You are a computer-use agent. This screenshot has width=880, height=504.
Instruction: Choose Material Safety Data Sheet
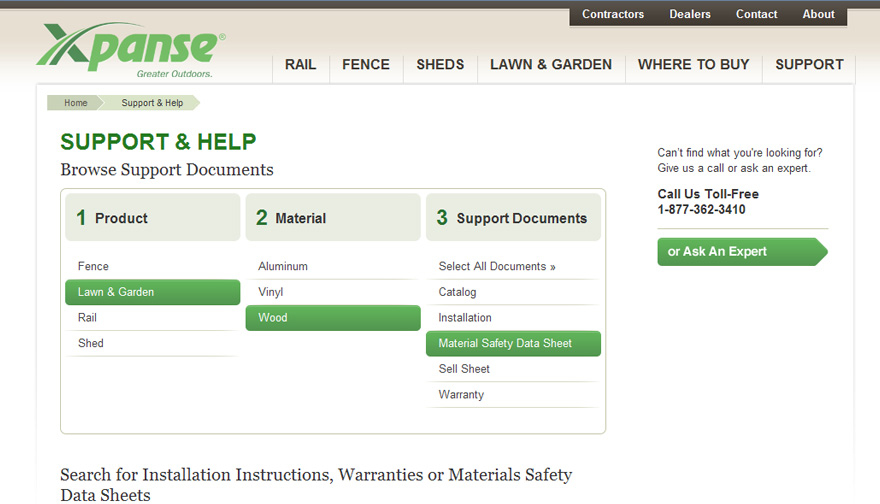click(514, 343)
